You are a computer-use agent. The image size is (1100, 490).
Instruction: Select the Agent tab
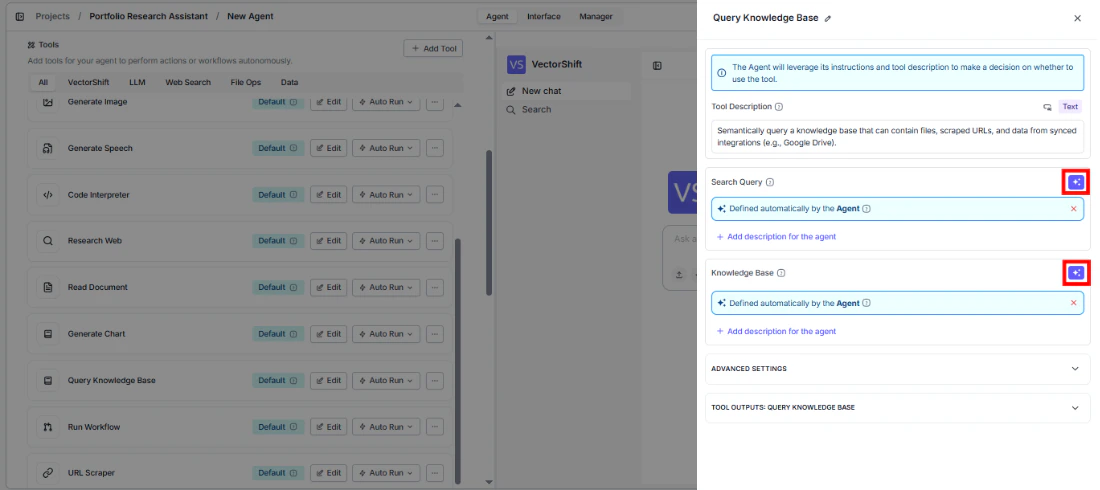[x=497, y=16]
